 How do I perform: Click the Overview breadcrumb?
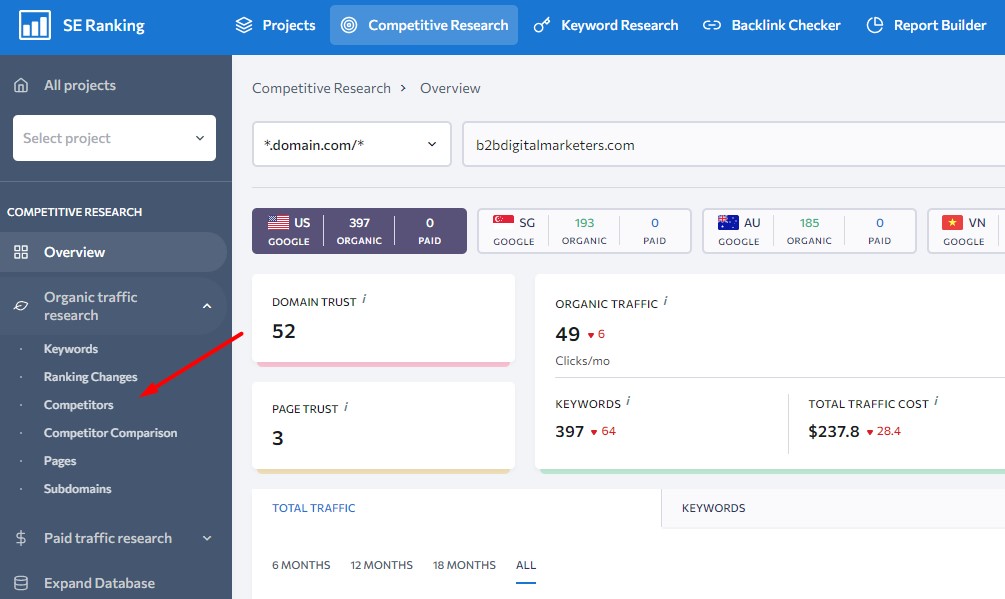click(x=450, y=88)
